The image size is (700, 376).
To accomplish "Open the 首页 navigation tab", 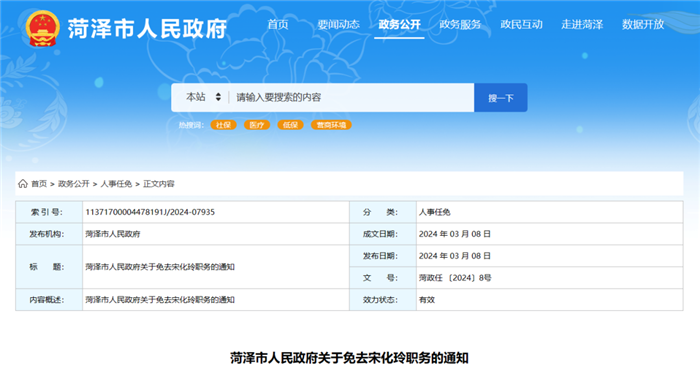I will [278, 25].
